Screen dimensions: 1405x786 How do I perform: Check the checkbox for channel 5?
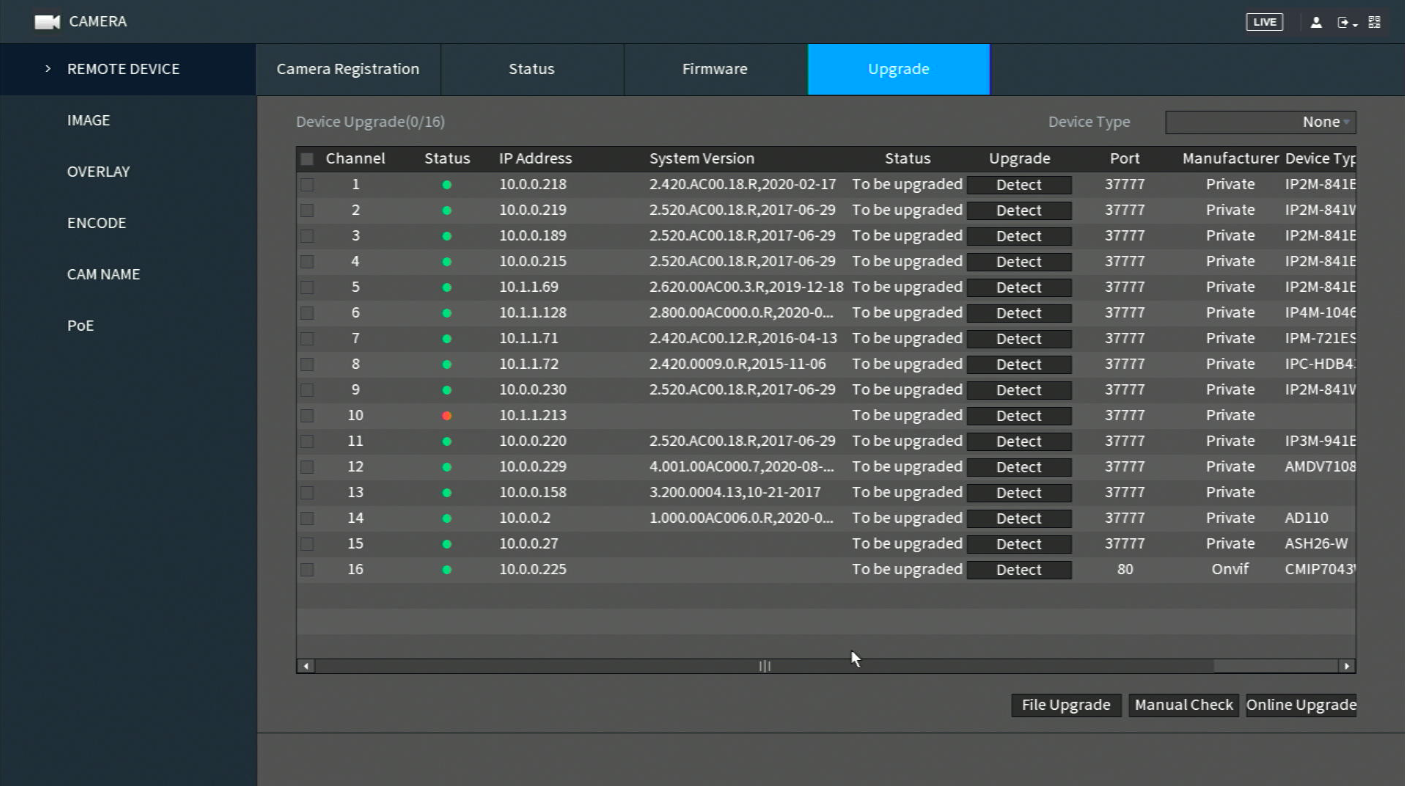(x=307, y=287)
